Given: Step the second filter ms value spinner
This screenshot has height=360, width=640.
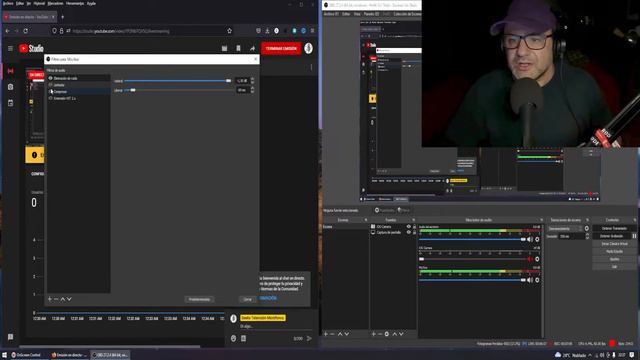Looking at the screenshot, I should pos(252,90).
